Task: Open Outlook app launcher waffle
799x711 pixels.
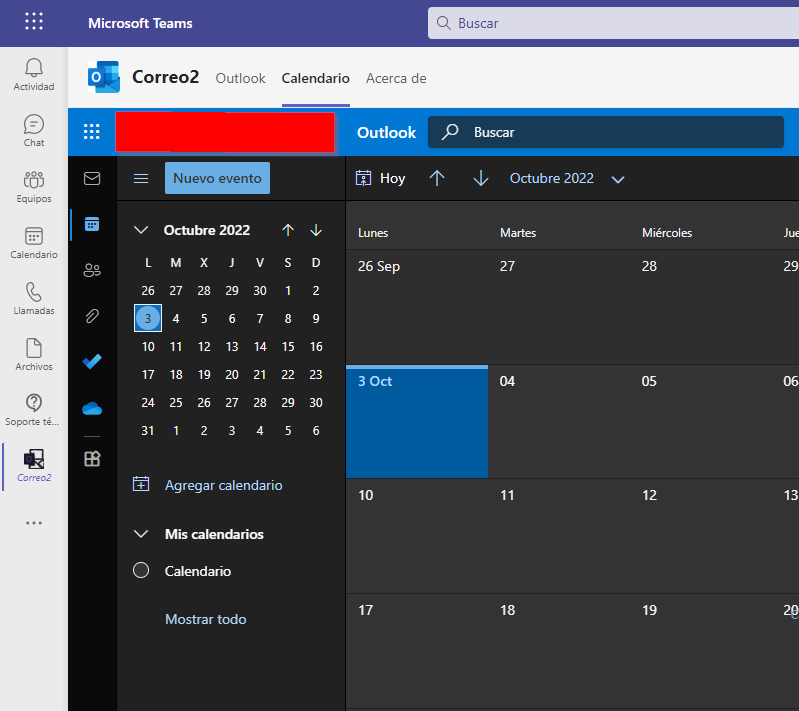Action: click(92, 131)
